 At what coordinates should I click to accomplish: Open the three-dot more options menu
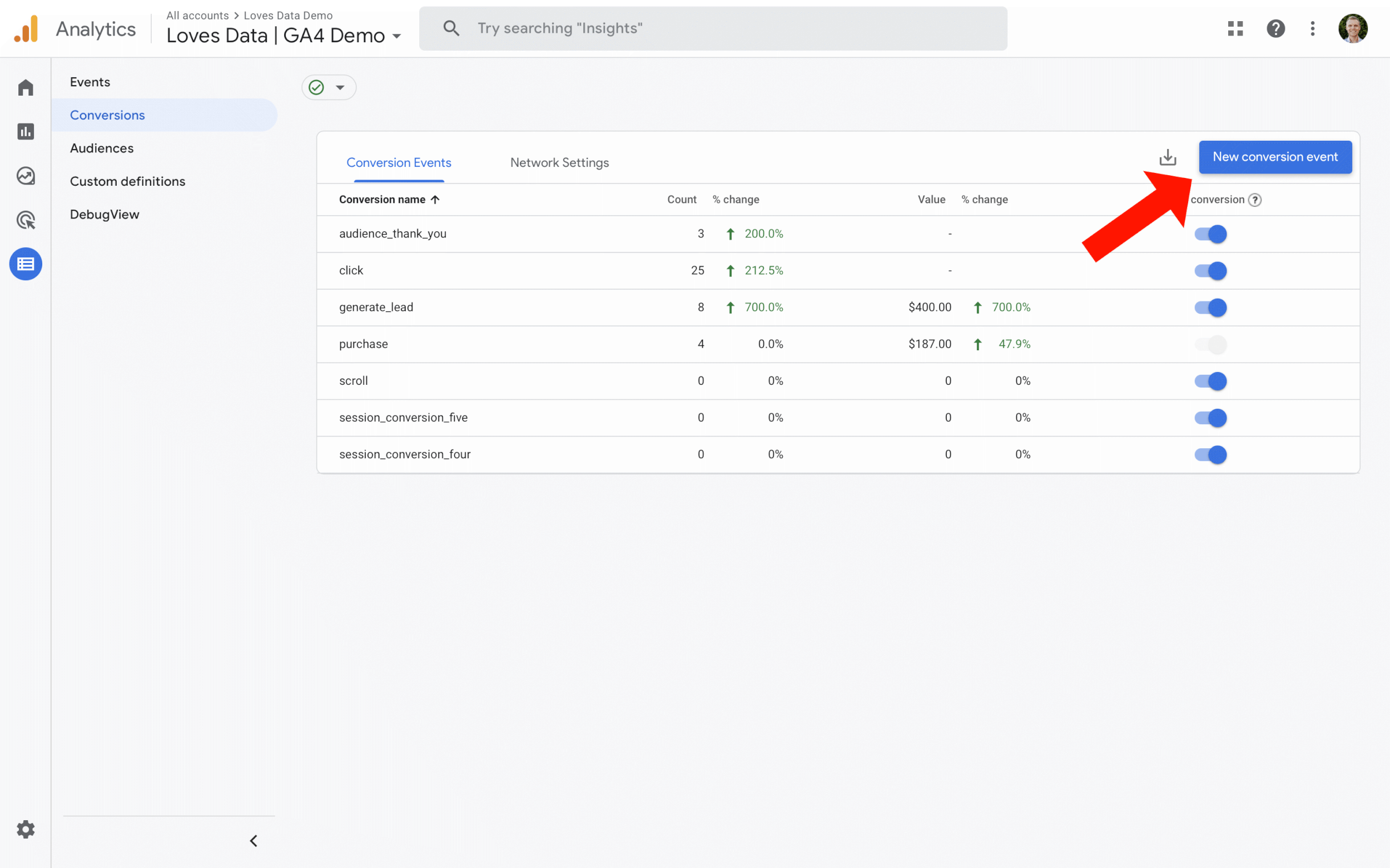pos(1312,28)
